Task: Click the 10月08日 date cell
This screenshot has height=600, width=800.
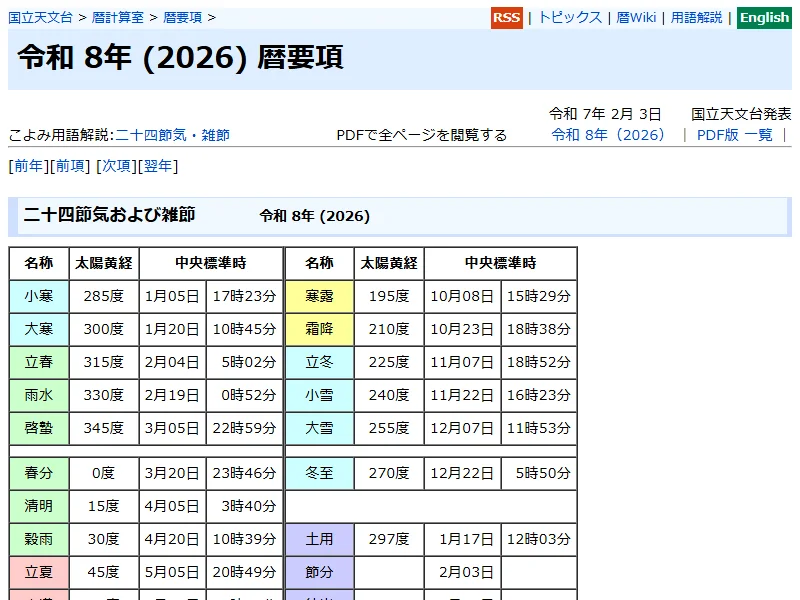Action: [462, 296]
